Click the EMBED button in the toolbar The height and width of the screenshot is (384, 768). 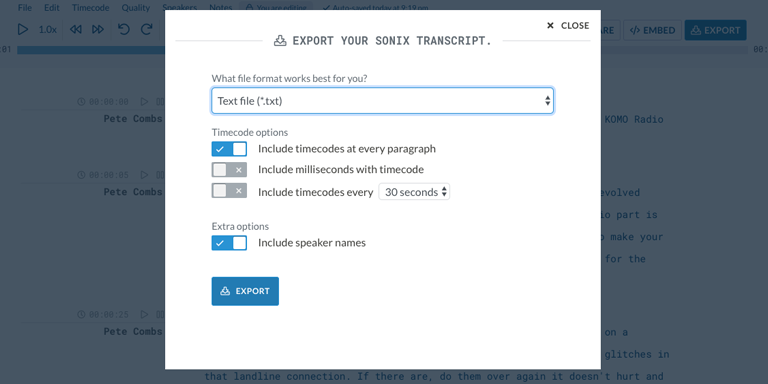tap(652, 30)
